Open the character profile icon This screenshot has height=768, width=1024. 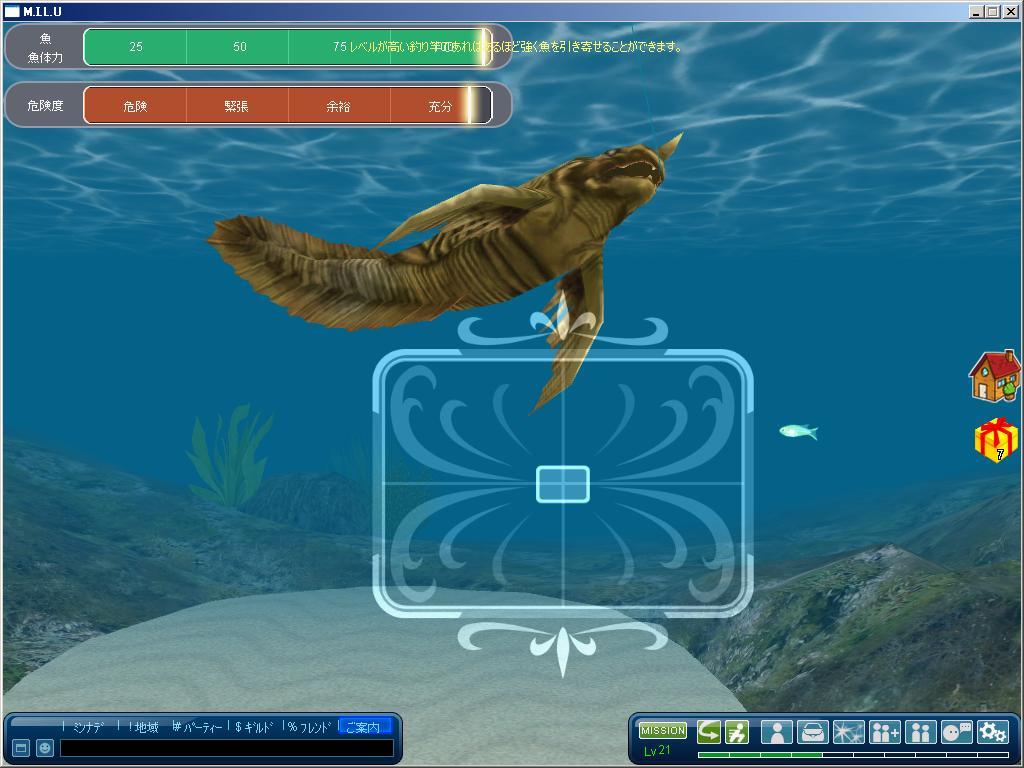click(776, 732)
